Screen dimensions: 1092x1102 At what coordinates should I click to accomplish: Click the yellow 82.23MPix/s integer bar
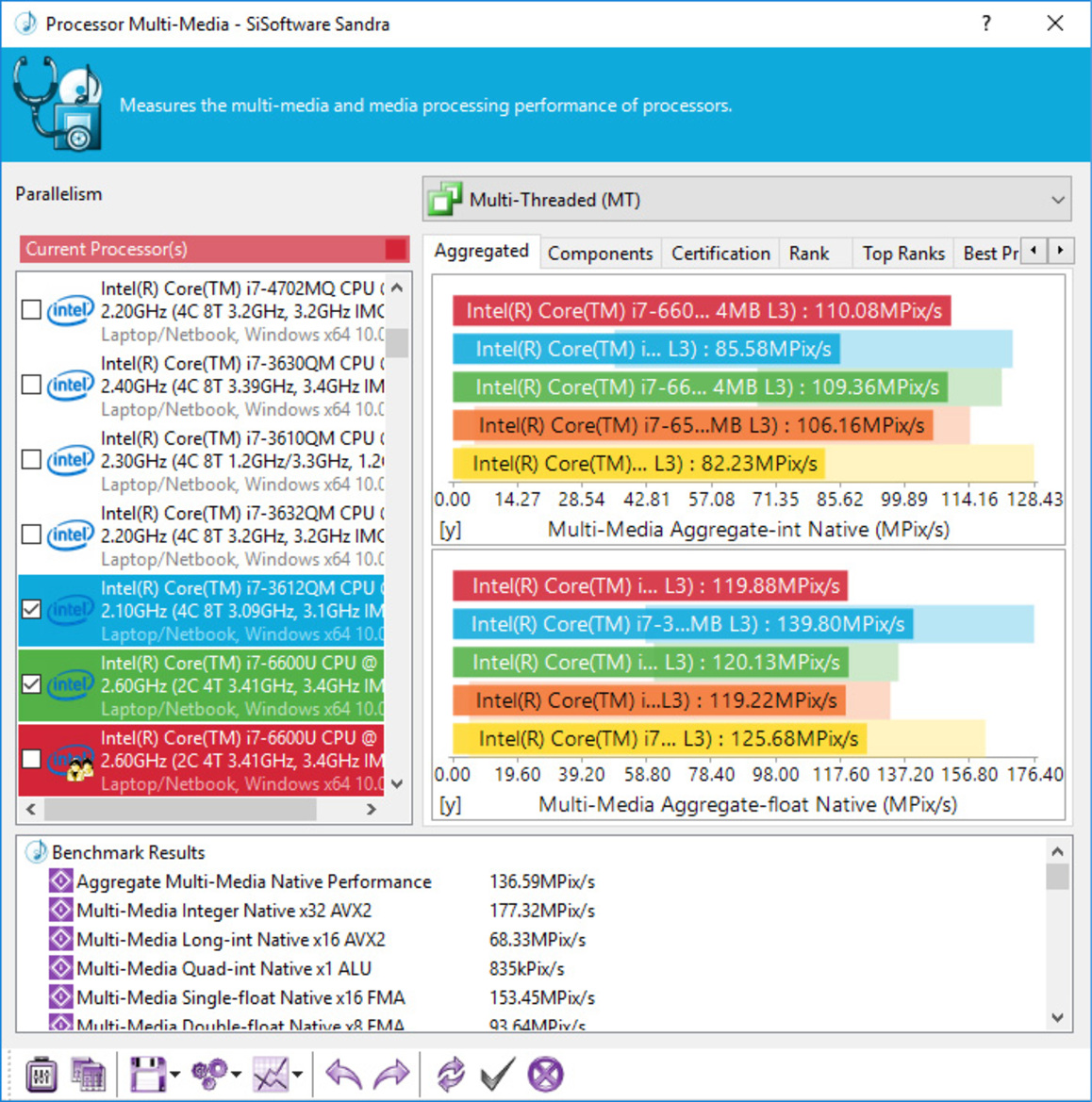point(638,464)
